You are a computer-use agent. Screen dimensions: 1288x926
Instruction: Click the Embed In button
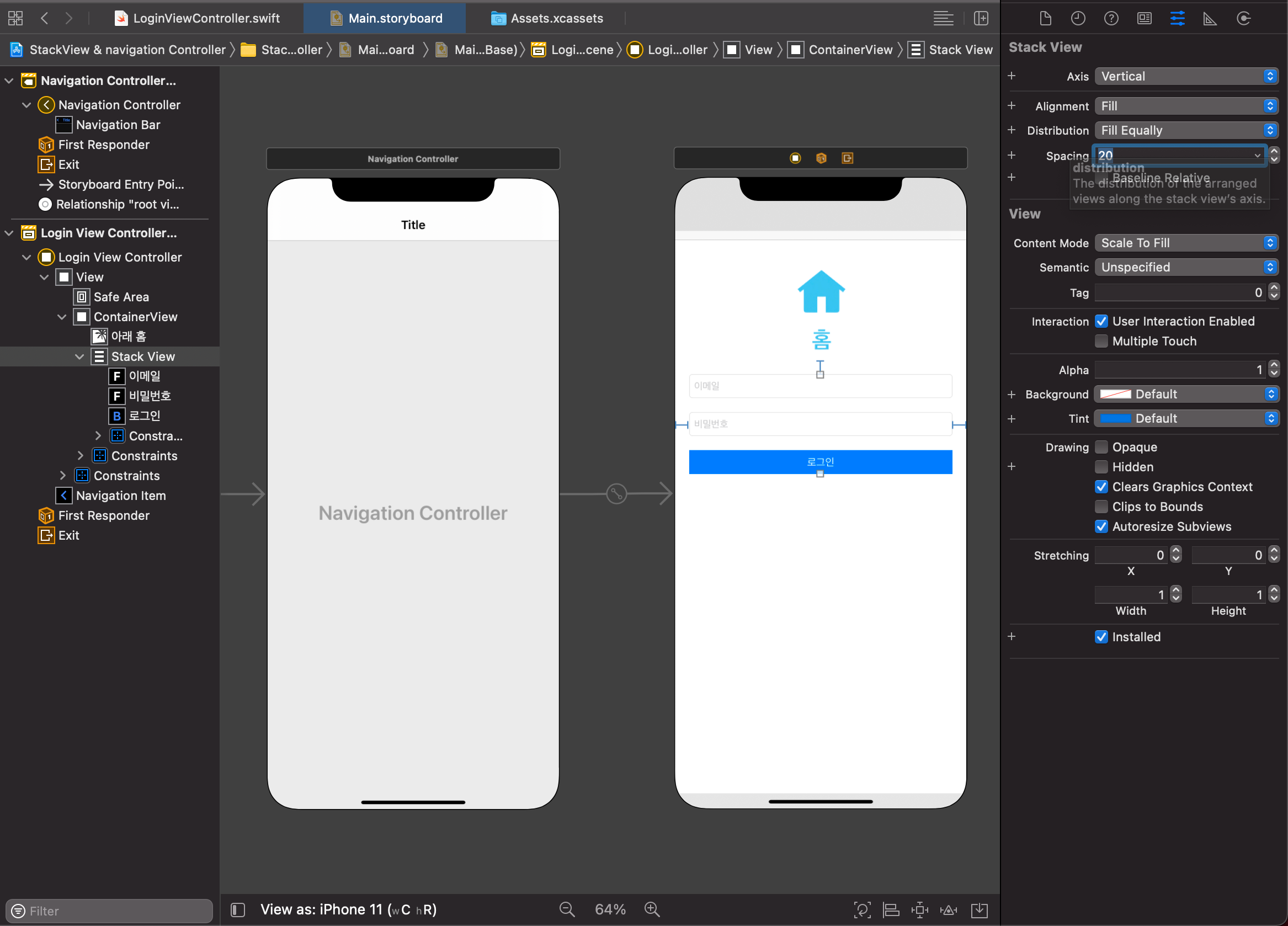[x=980, y=910]
